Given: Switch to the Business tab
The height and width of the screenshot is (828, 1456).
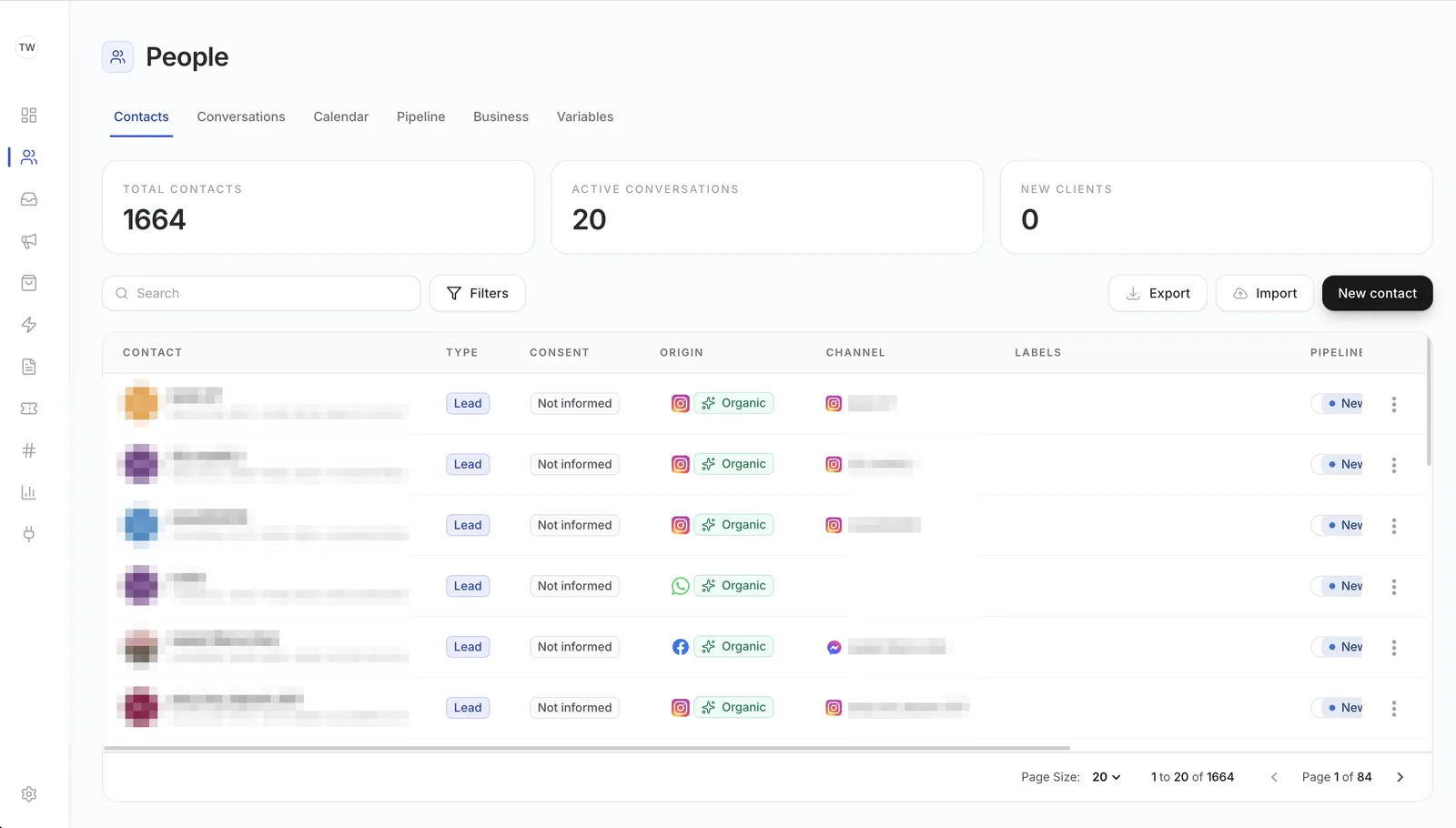Looking at the screenshot, I should coord(500,116).
